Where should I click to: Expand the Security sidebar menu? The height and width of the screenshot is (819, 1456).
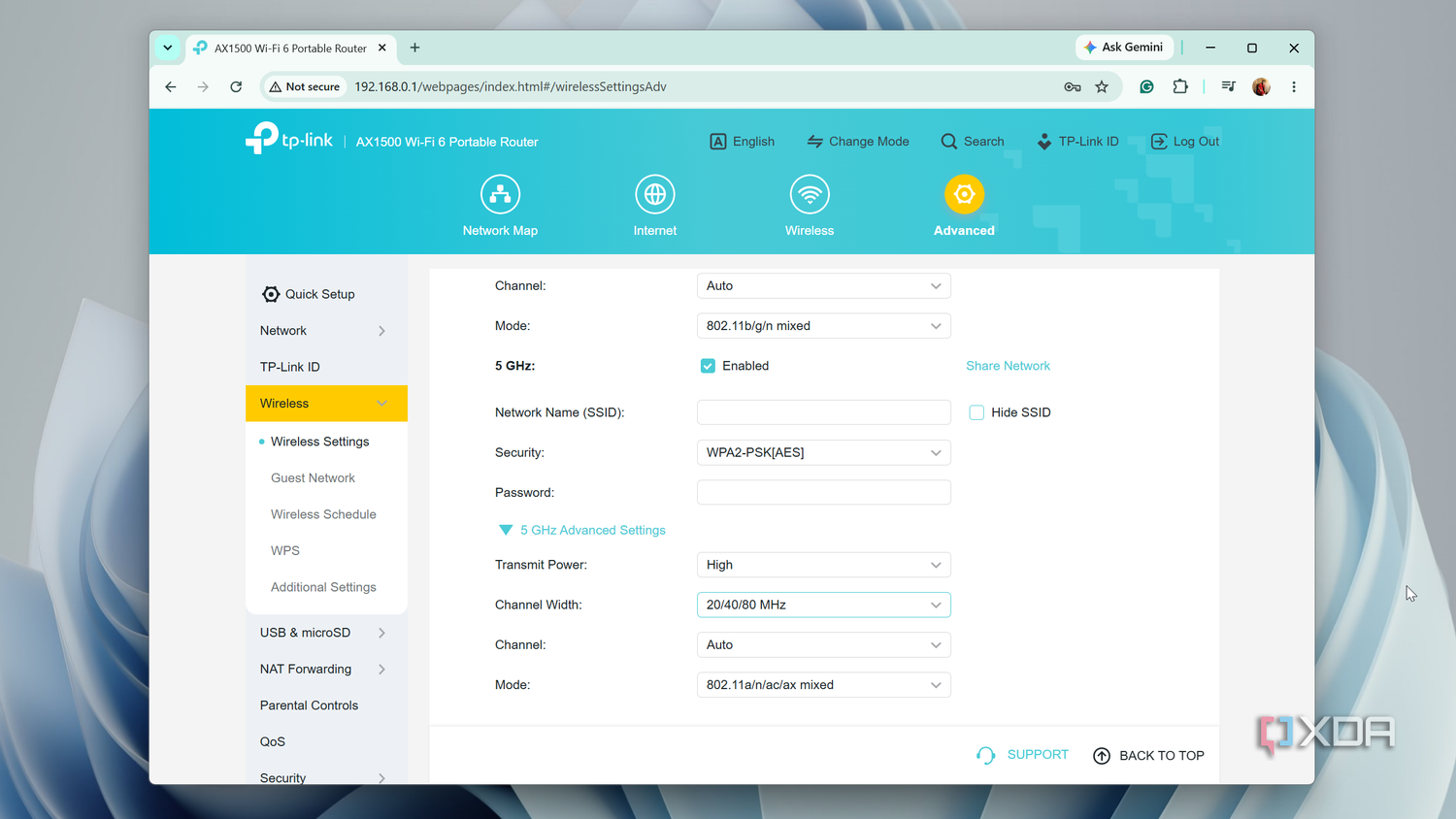[x=326, y=777]
